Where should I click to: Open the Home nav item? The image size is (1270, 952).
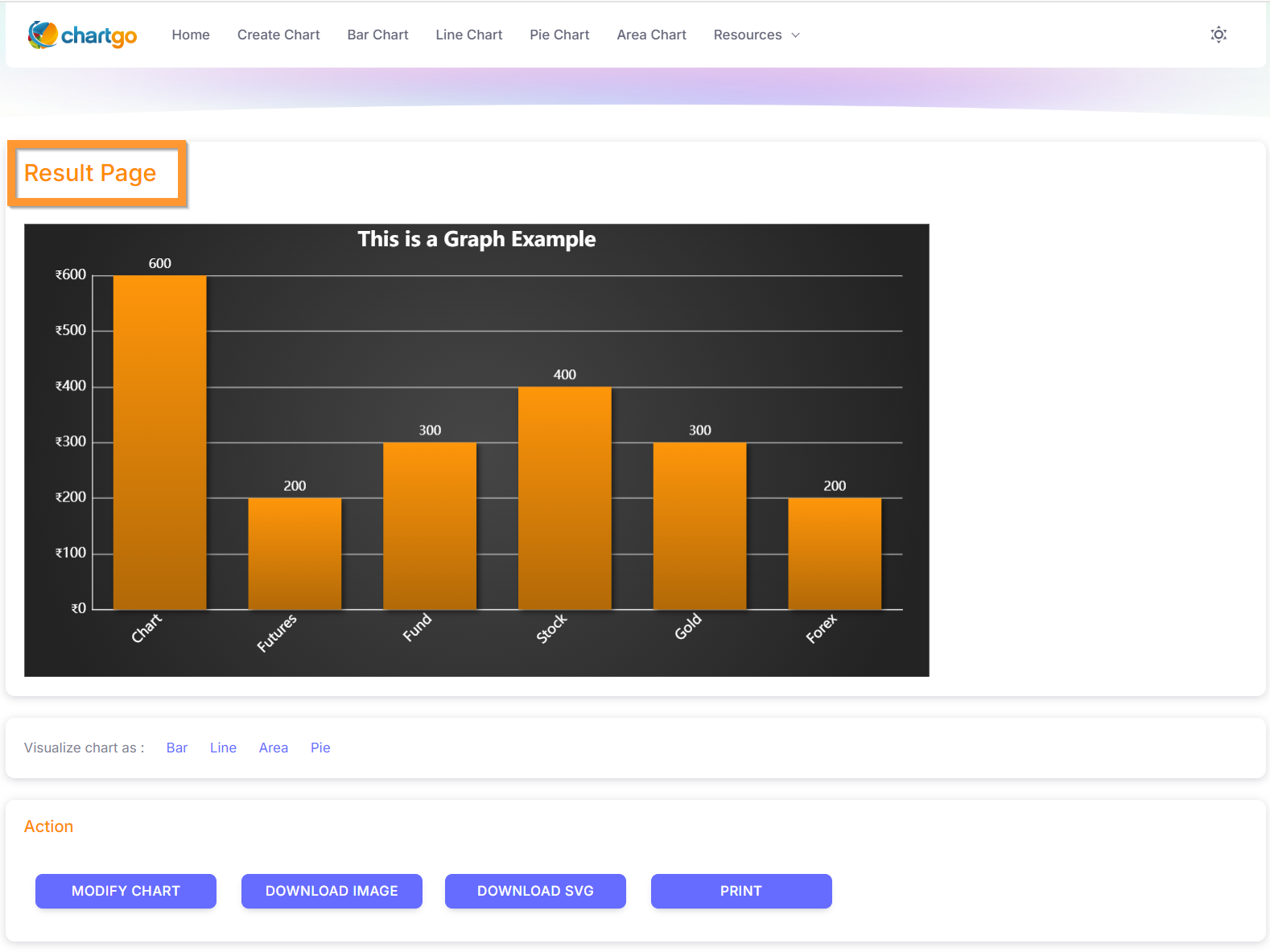191,35
